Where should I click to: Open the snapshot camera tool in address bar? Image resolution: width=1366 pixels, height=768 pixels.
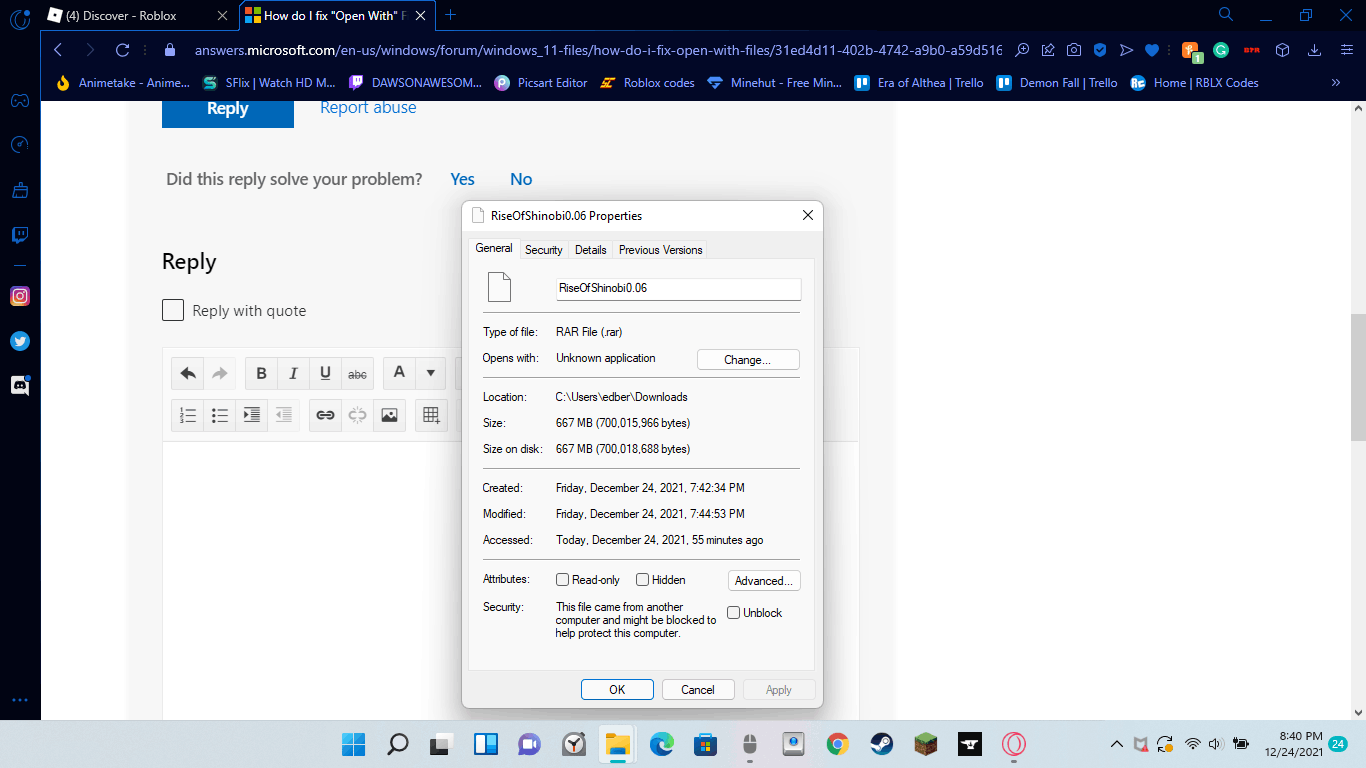(x=1074, y=50)
